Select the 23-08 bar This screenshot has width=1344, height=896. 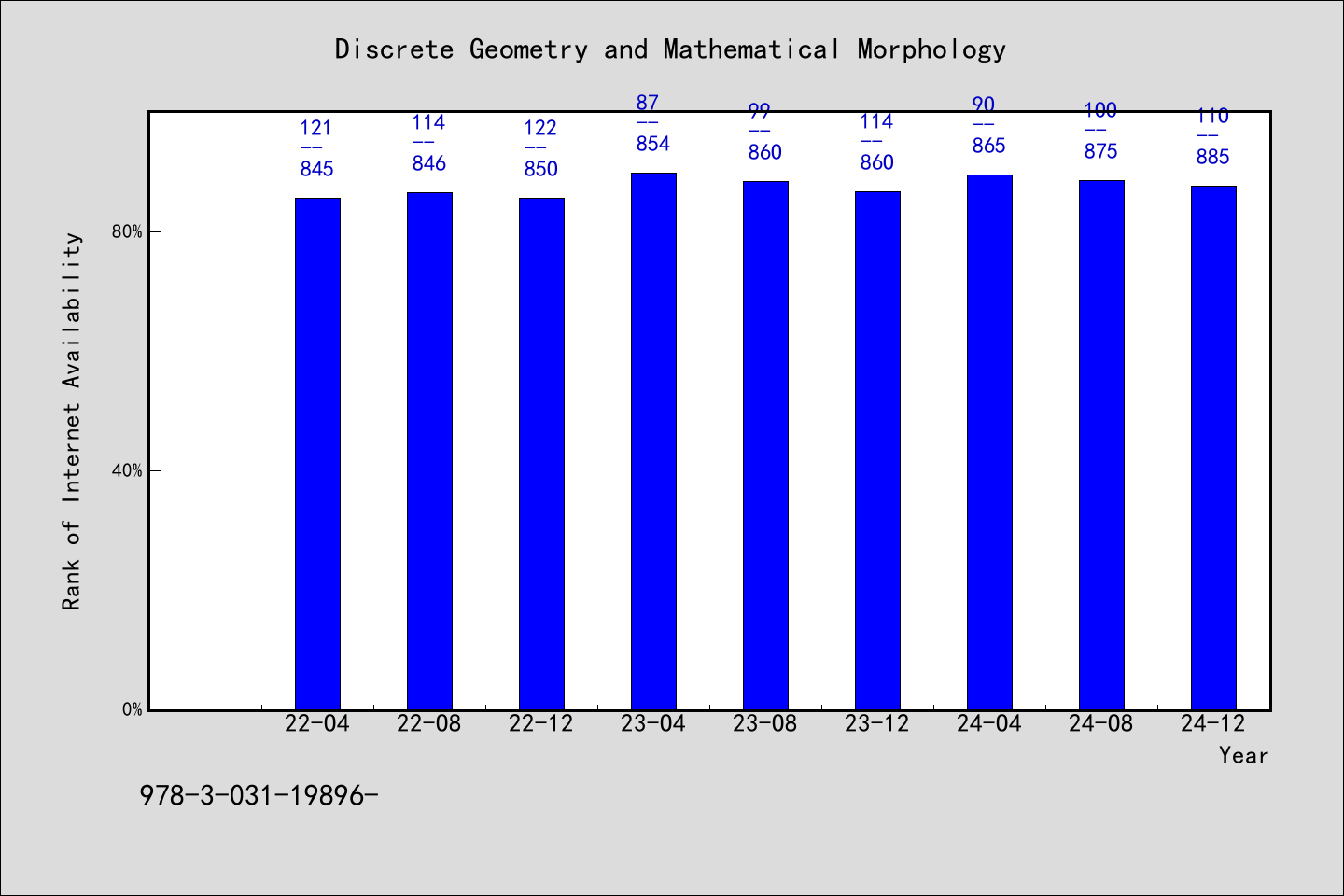[765, 445]
